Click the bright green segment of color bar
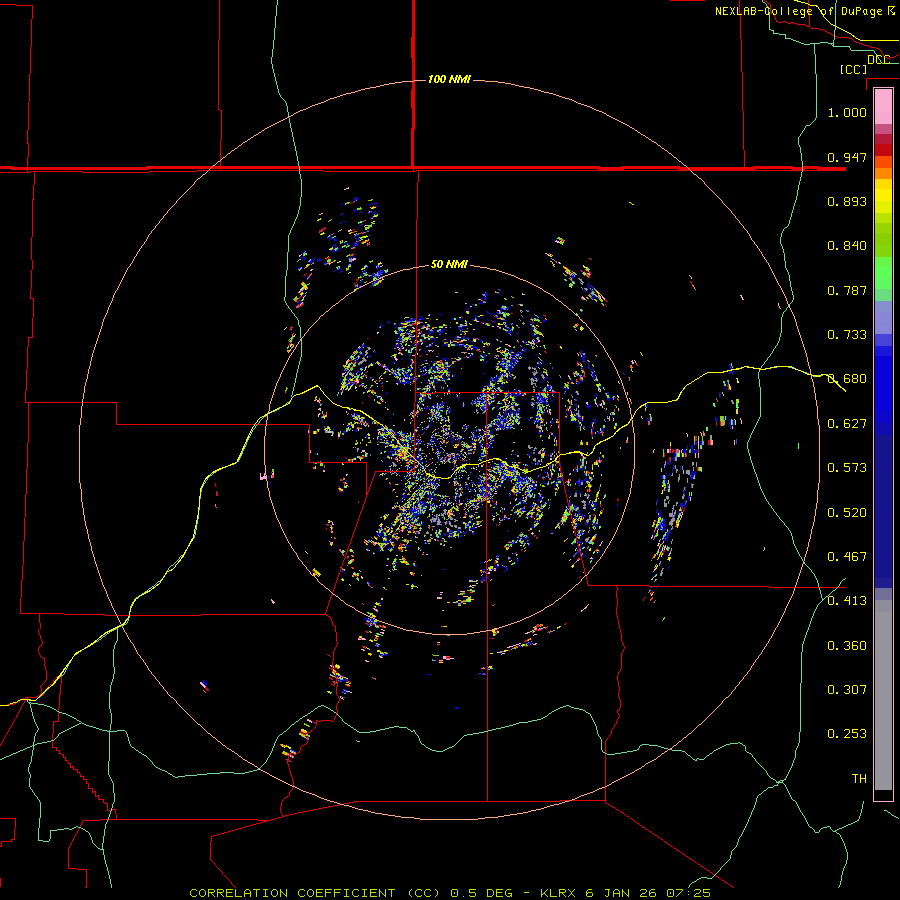 tap(883, 273)
